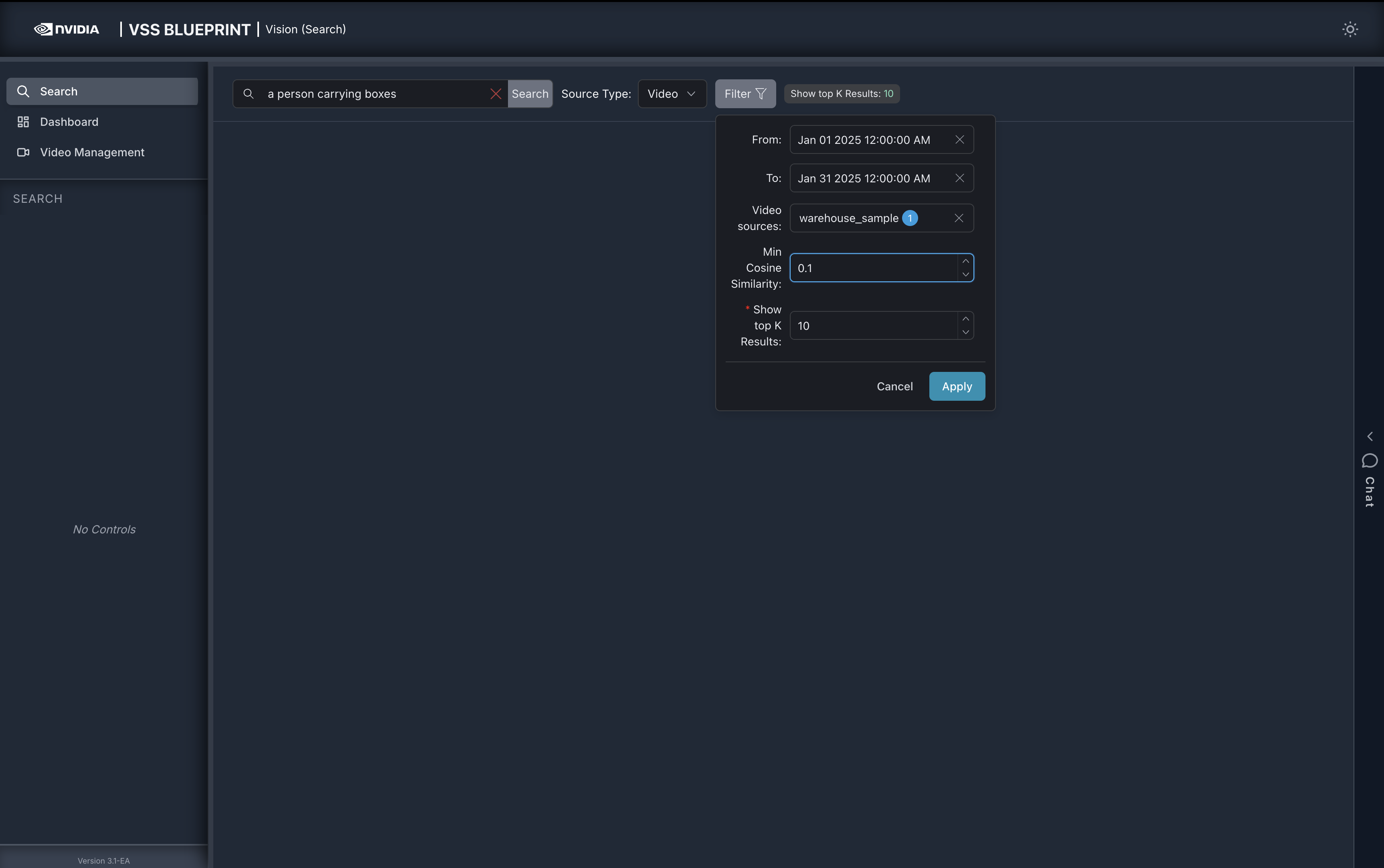
Task: Open the Source Type Video dropdown
Action: point(672,94)
